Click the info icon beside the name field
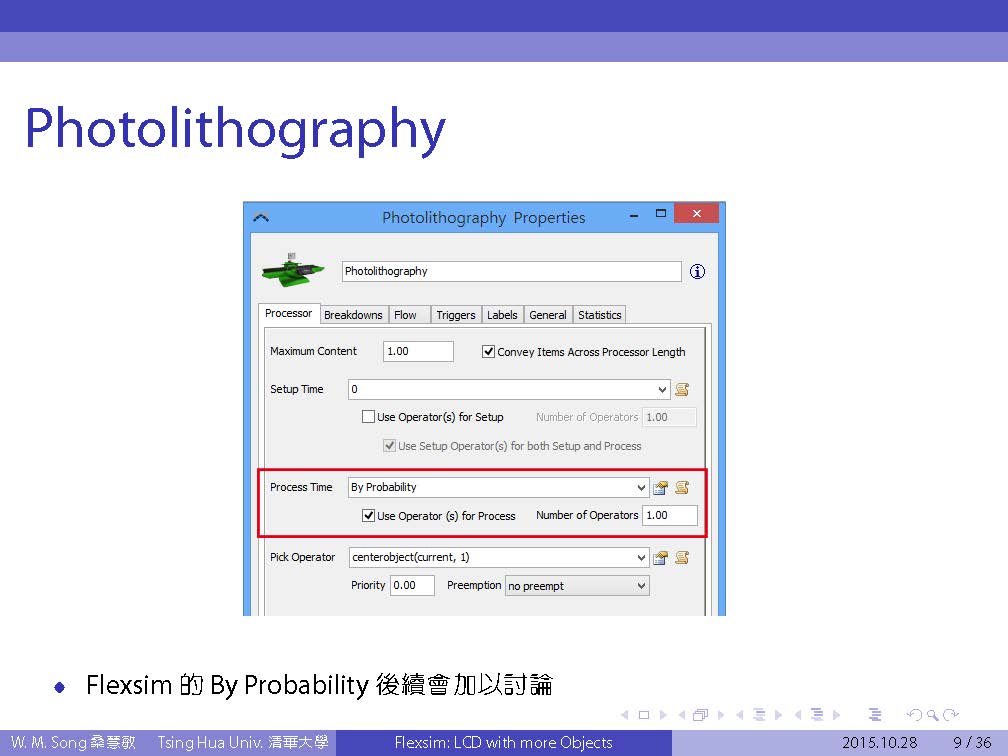 [697, 272]
